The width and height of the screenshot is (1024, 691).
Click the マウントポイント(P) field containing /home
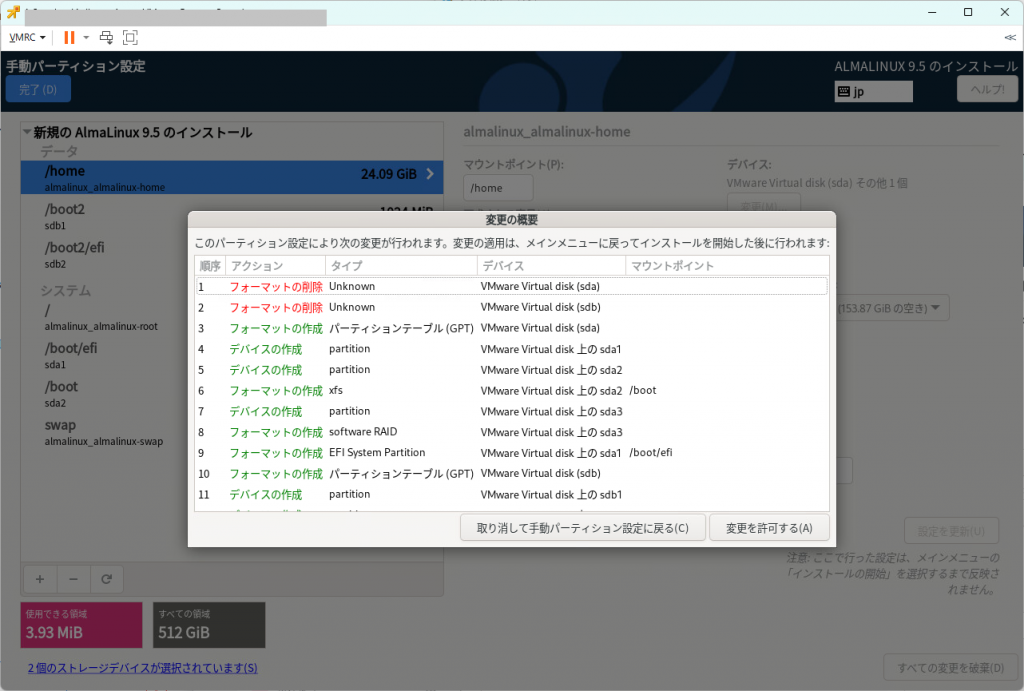click(498, 188)
